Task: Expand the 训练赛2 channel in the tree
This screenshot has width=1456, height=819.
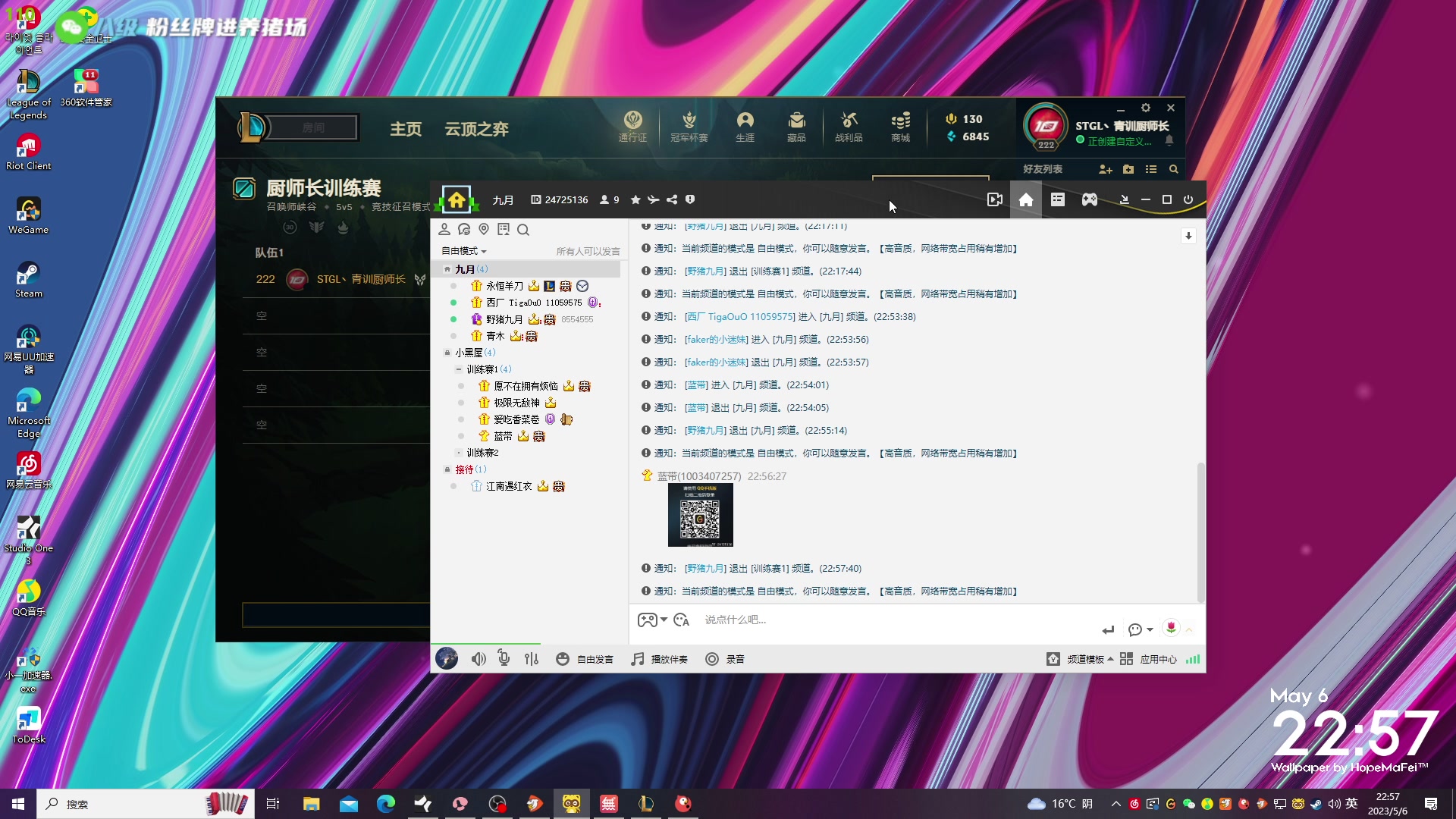Action: (x=458, y=452)
